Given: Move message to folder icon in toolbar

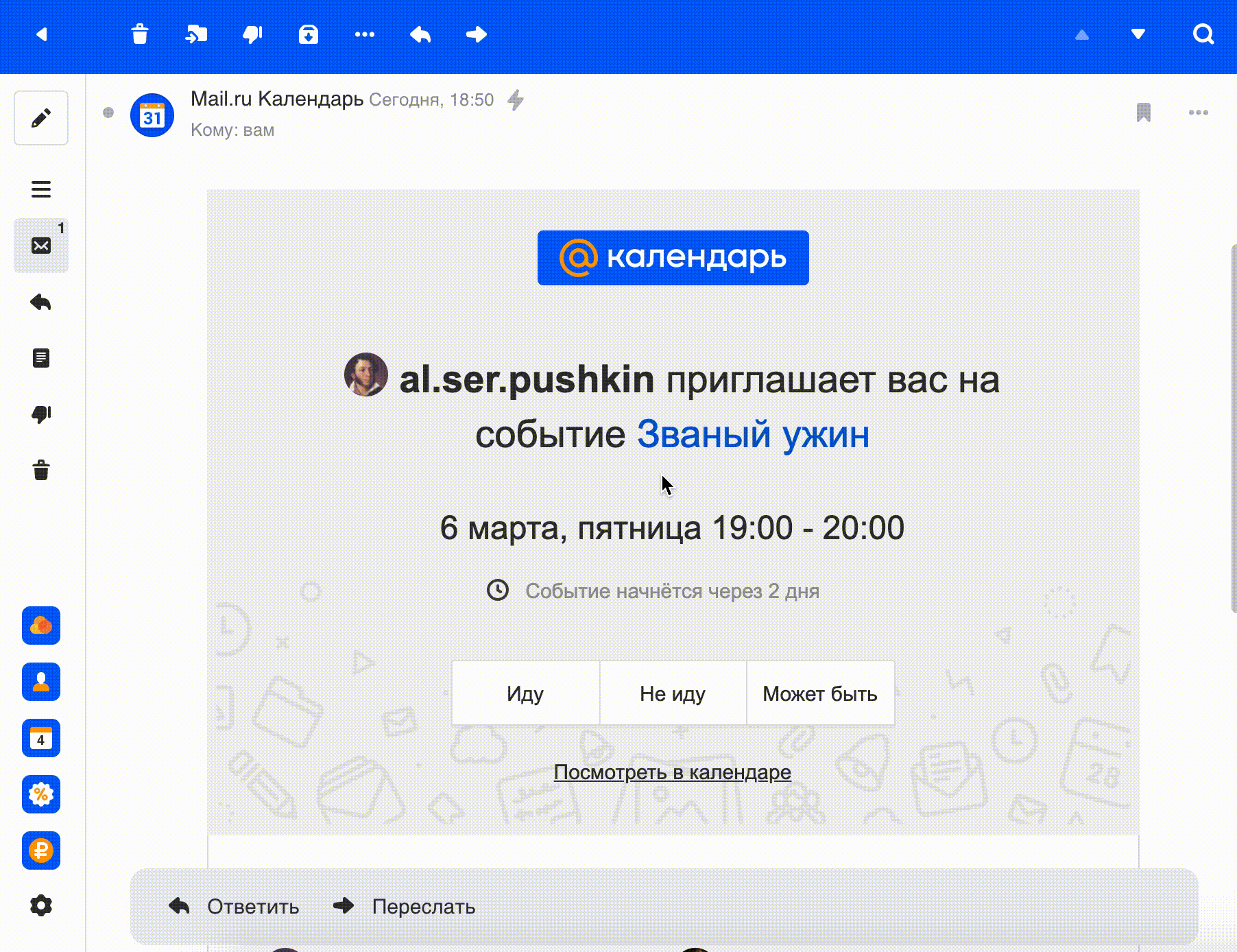Looking at the screenshot, I should (x=196, y=34).
